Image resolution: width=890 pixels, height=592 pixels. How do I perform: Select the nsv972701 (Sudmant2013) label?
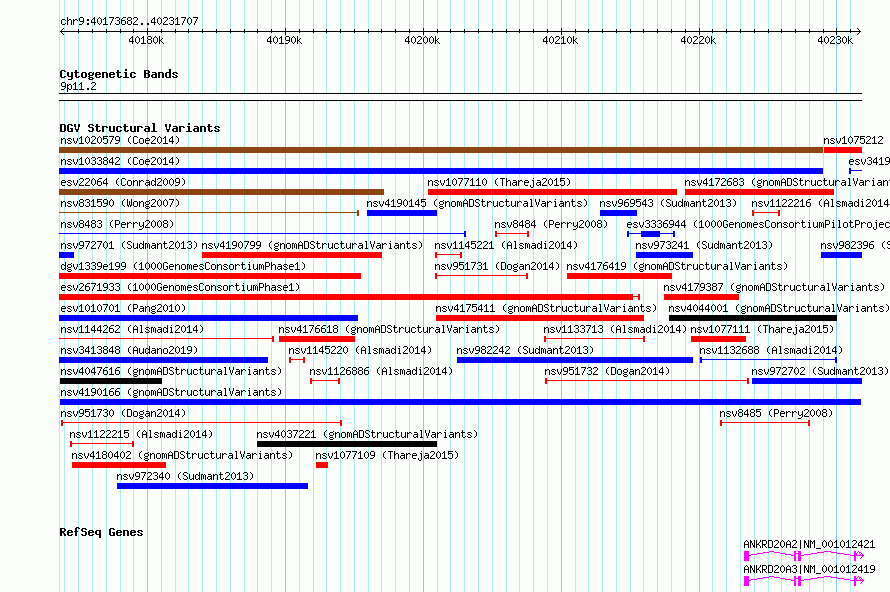click(x=129, y=245)
